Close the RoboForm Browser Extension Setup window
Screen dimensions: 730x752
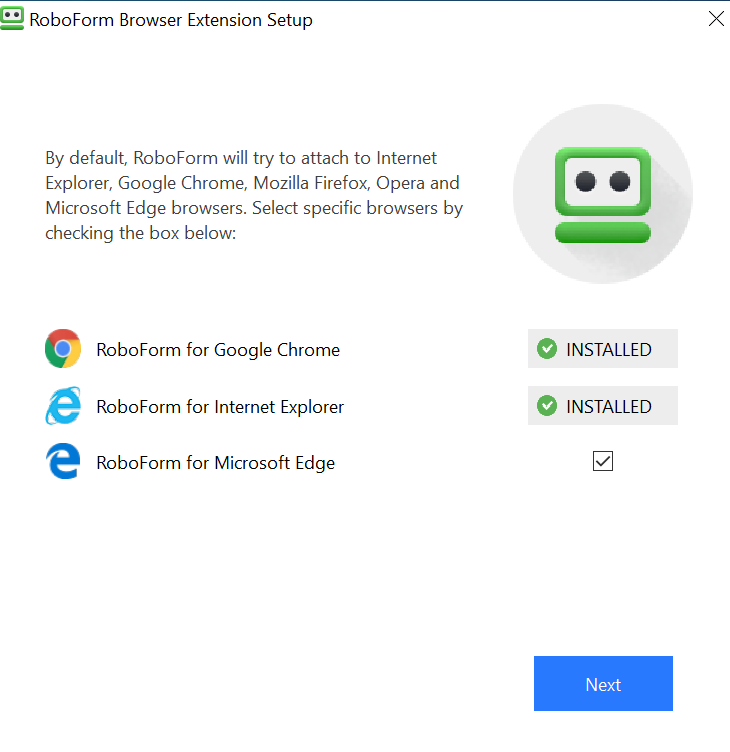pyautogui.click(x=716, y=19)
